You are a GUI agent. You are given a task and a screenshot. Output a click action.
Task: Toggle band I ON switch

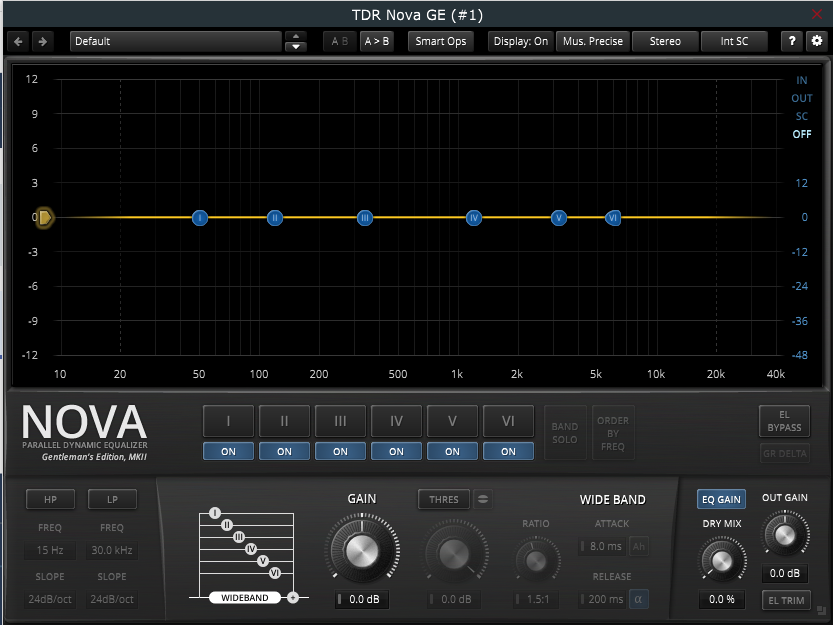point(228,451)
